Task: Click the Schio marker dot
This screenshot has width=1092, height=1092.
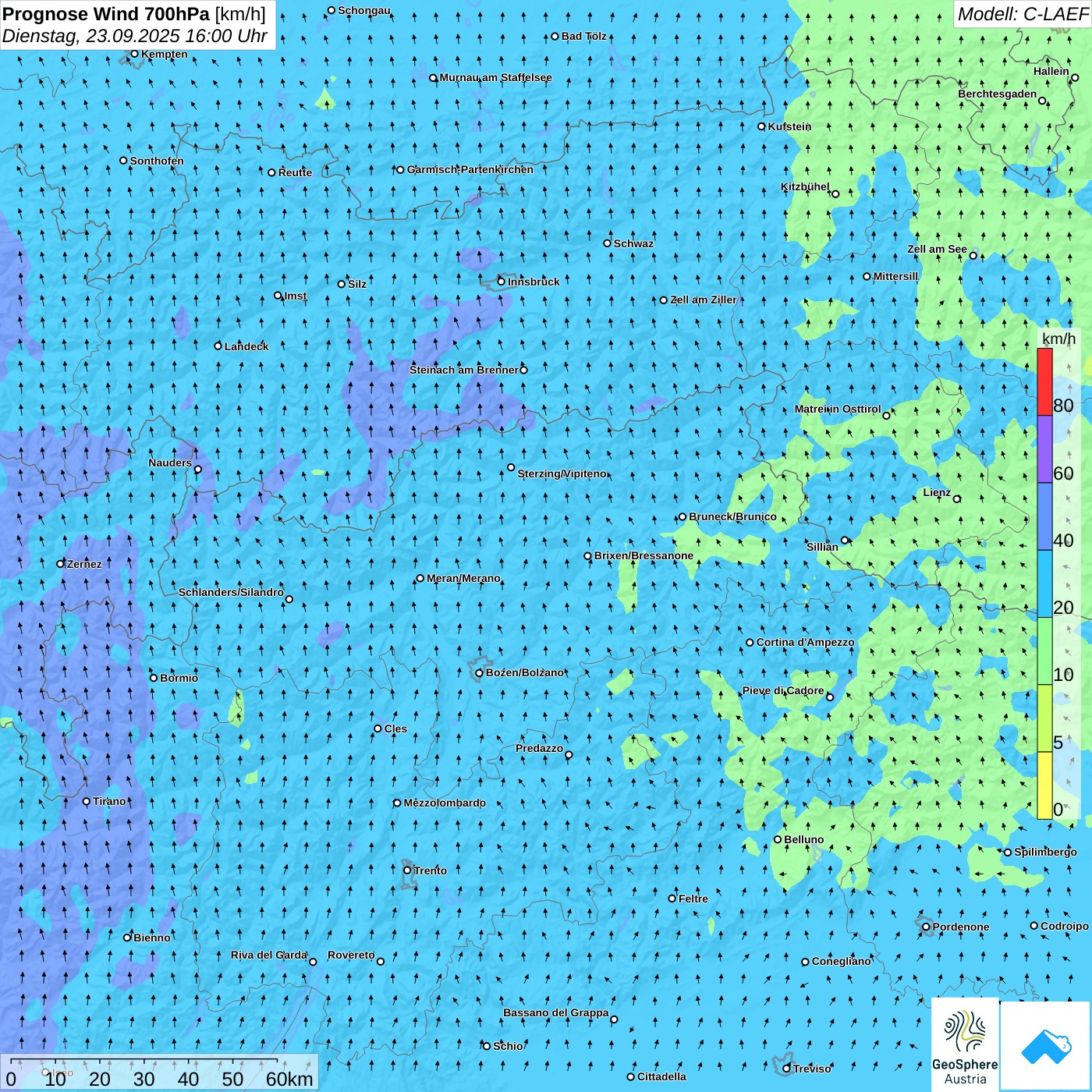Action: 487,1047
